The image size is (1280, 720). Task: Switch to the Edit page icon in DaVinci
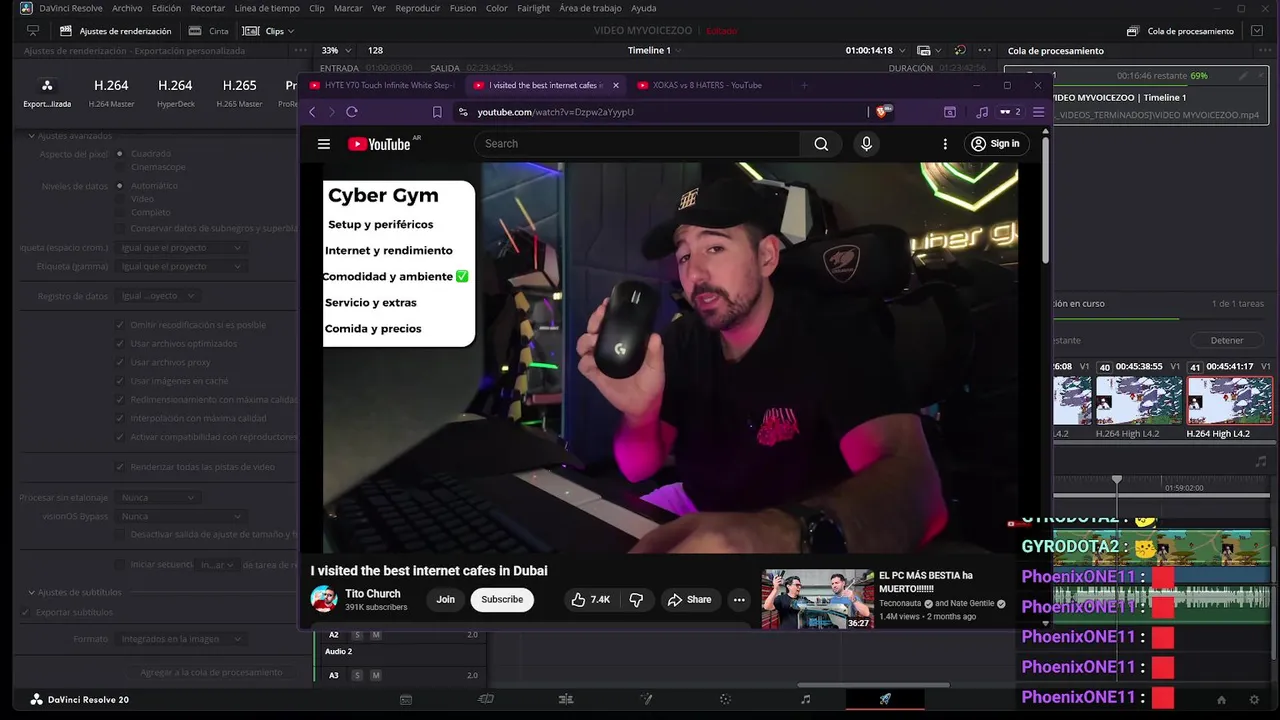tap(566, 699)
